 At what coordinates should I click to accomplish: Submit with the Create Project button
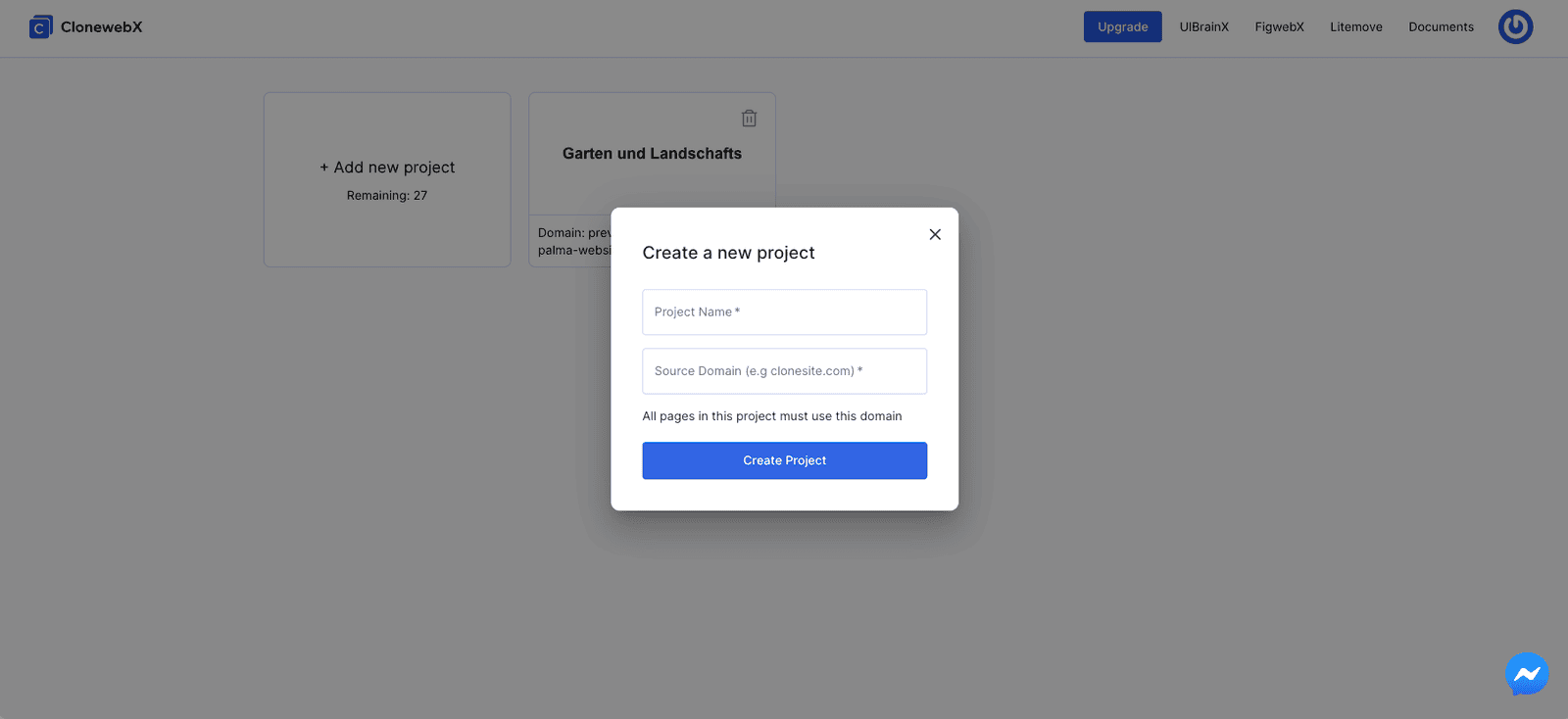[x=784, y=460]
